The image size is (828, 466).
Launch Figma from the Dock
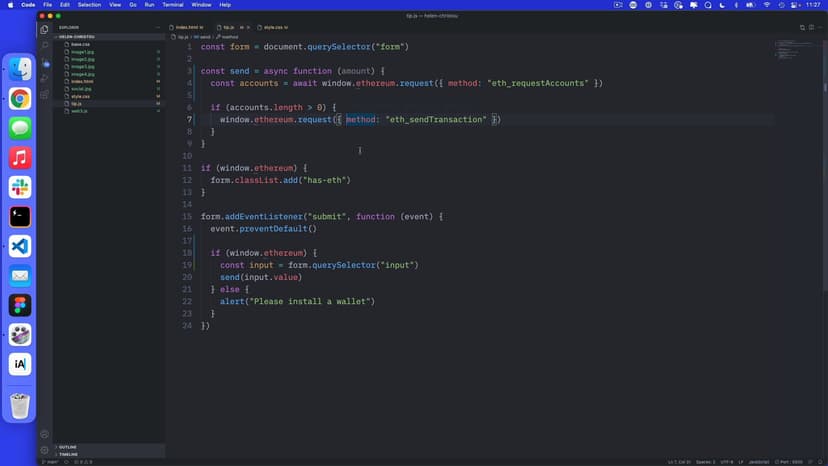coord(20,305)
